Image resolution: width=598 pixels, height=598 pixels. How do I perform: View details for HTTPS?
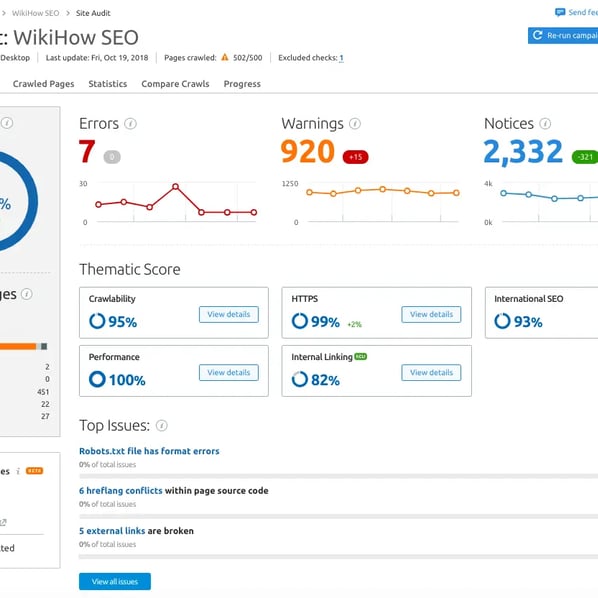[x=431, y=314]
